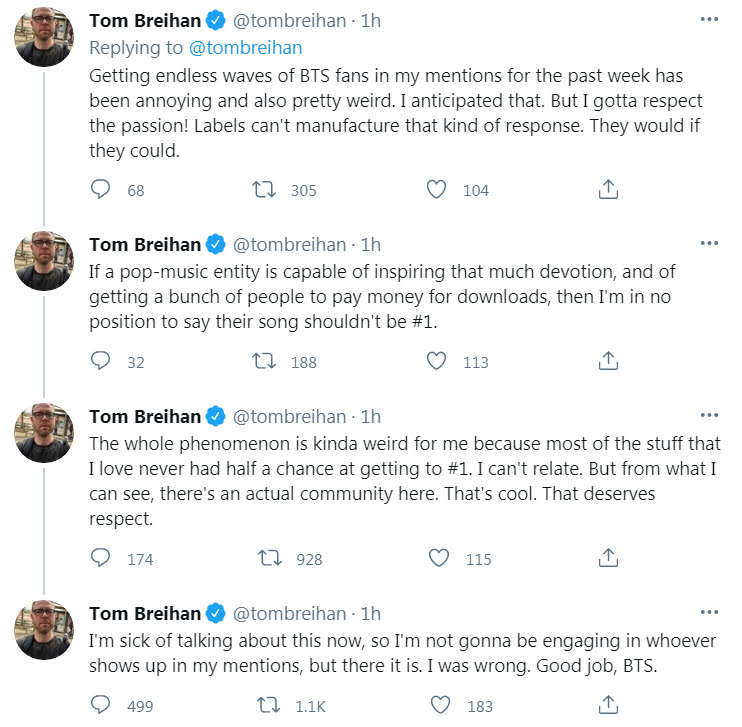Open Tom Breihan's name on first tweet
Viewport: 742px width, 727px height.
[143, 20]
